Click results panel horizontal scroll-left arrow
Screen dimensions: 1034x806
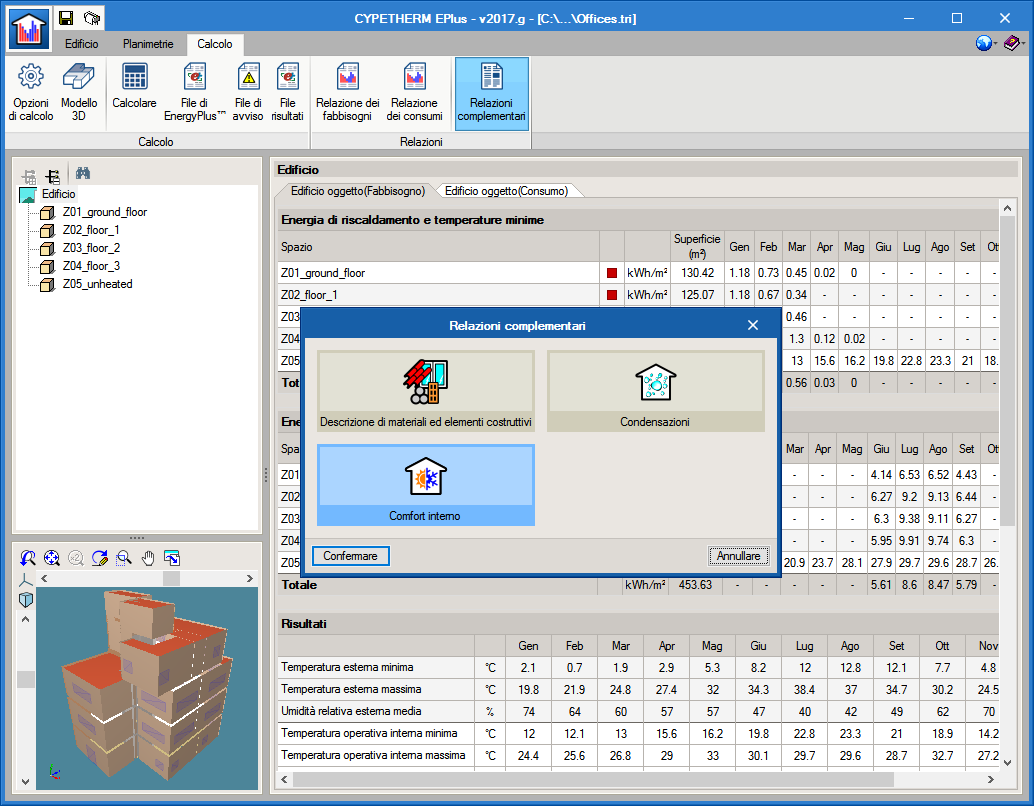pyautogui.click(x=284, y=780)
